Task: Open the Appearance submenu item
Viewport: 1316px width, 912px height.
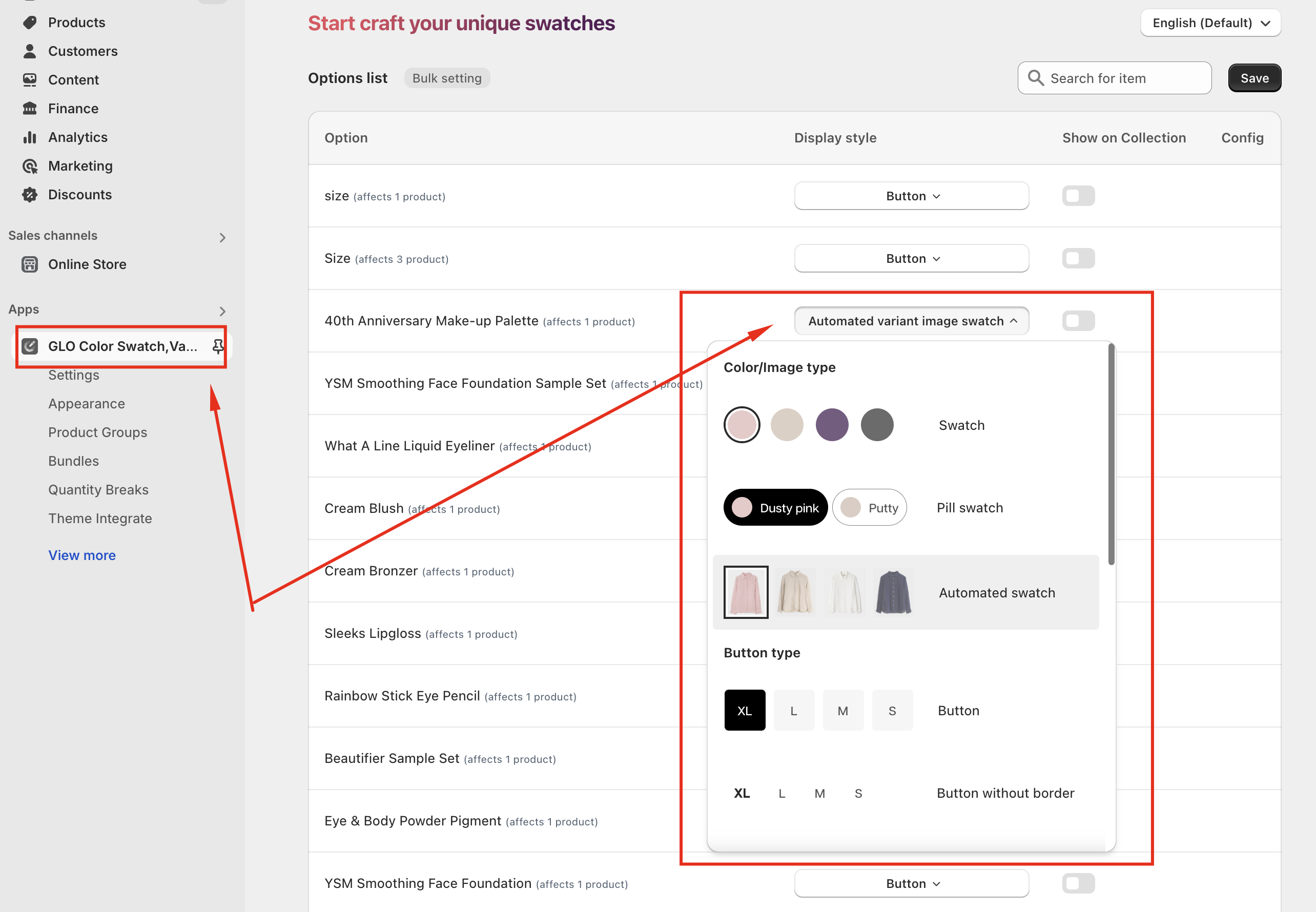Action: click(86, 403)
